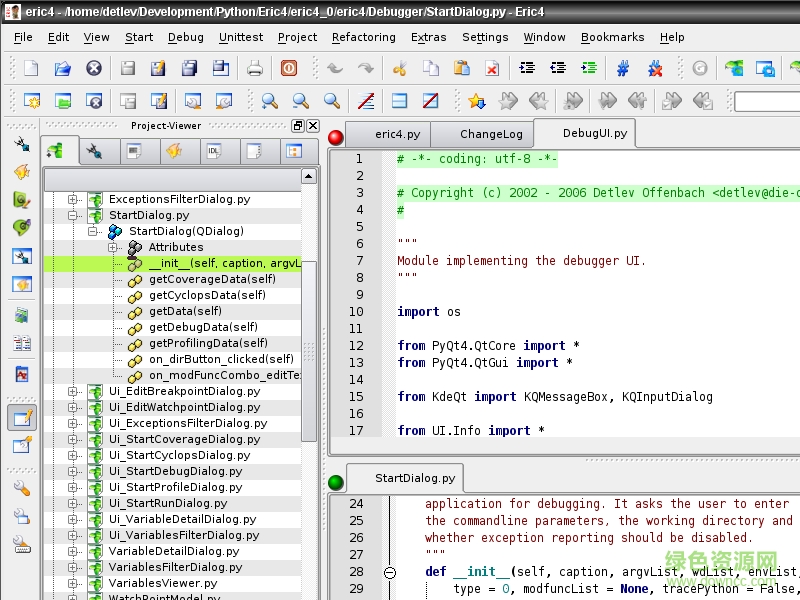This screenshot has height=600, width=800.
Task: Click the Print icon in the toolbar
Action: point(255,69)
